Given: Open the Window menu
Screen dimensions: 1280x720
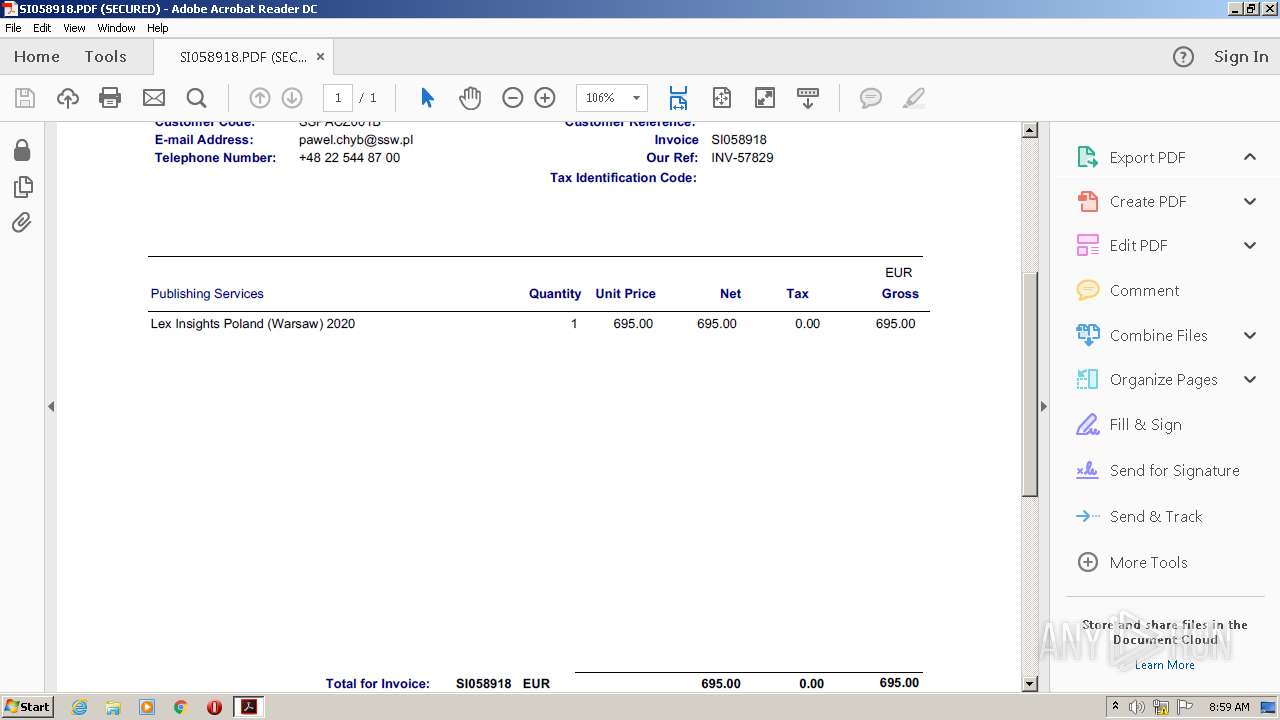Looking at the screenshot, I should (x=116, y=28).
